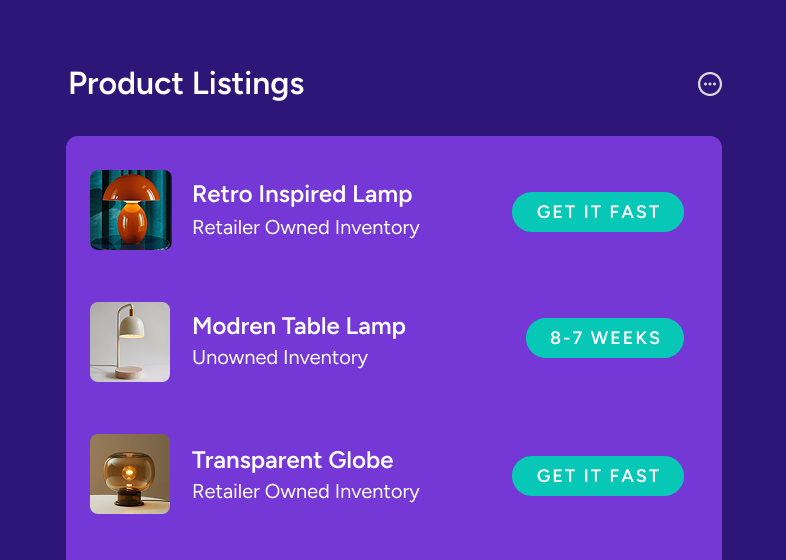
Task: Select the Transparent Globe lamp thumbnail
Action: tap(130, 474)
